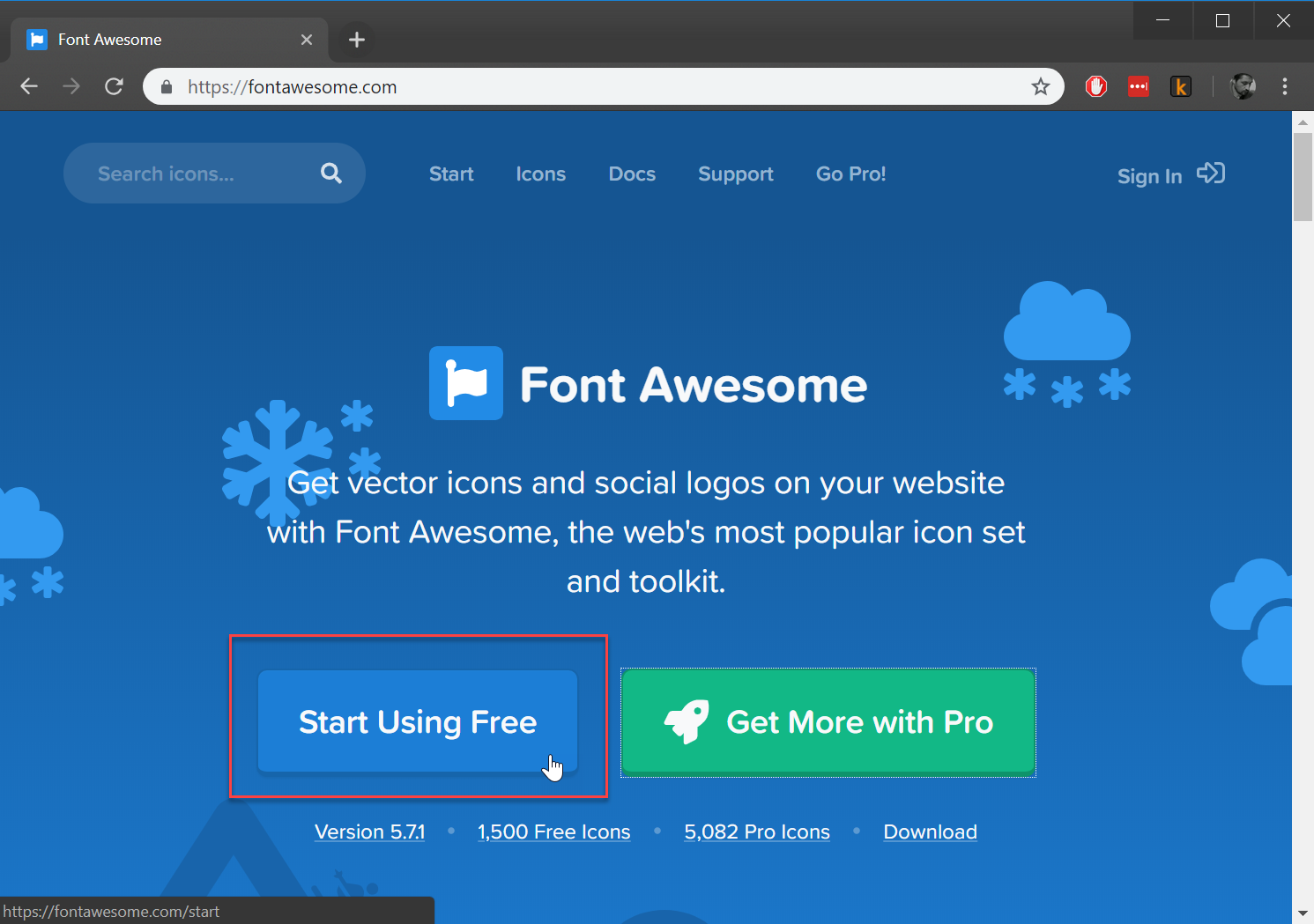Open the orange K extension icon
The image size is (1314, 924).
(x=1181, y=86)
